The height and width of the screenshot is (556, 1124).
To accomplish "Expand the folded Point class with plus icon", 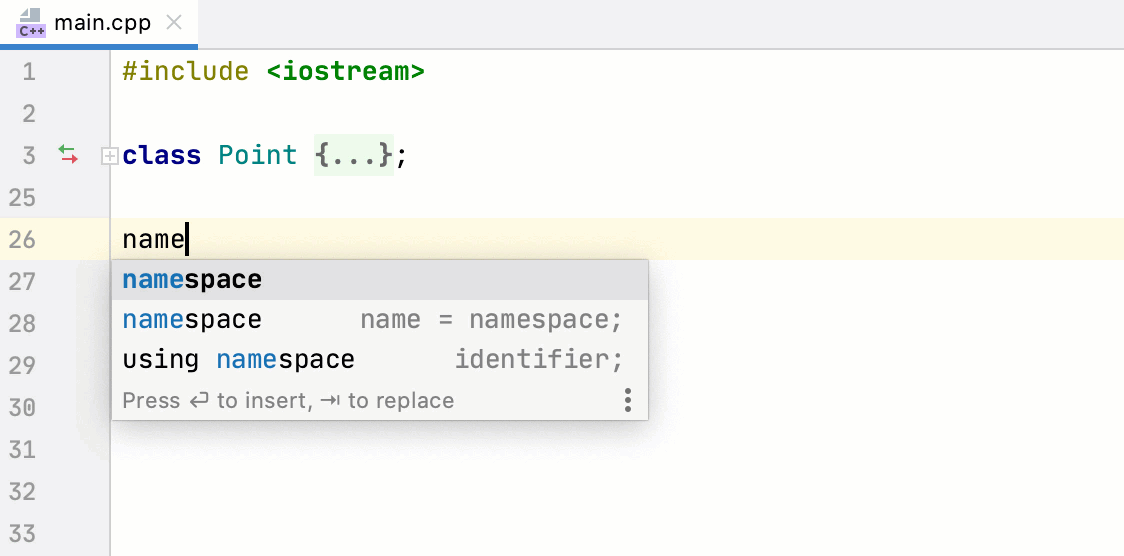I will (x=110, y=156).
